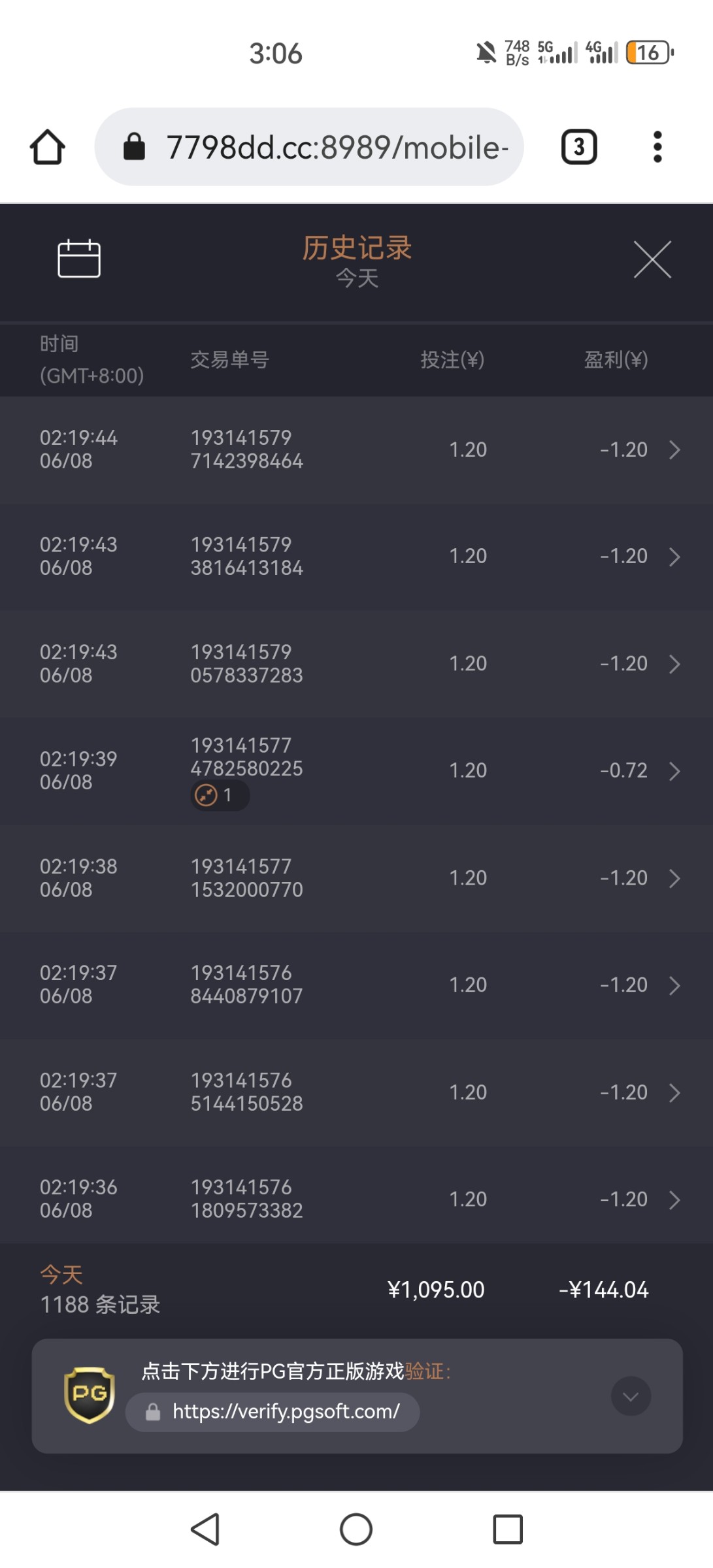Select the 02:19:38 transaction row
This screenshot has width=713, height=1568.
(x=356, y=878)
